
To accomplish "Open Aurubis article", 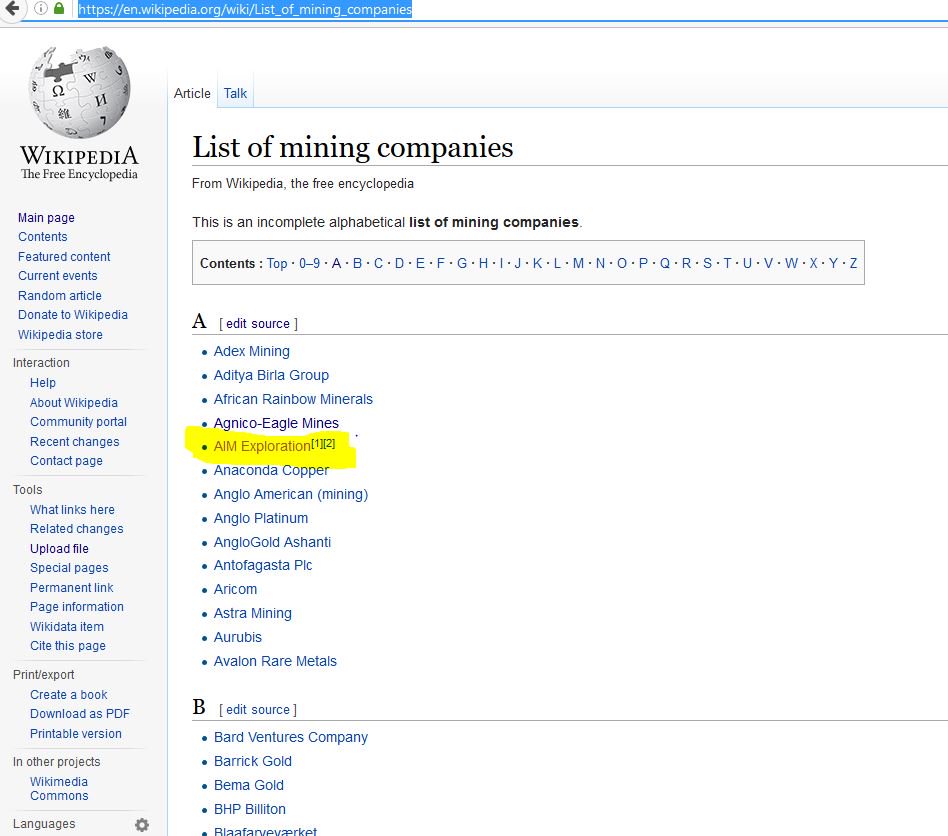I will pos(238,638).
